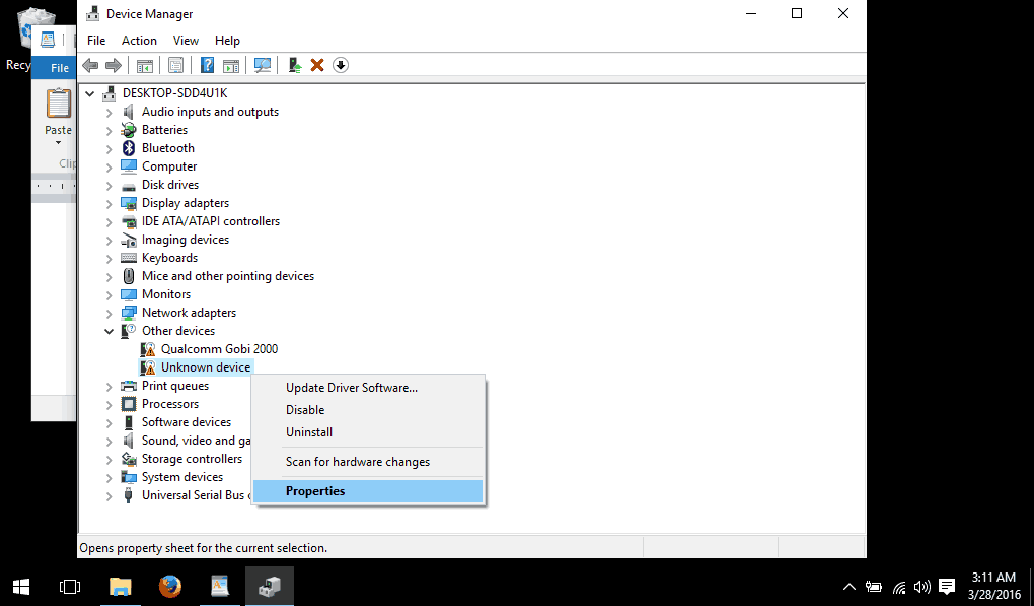
Task: Expand the Audio inputs and outputs node
Action: (x=110, y=112)
